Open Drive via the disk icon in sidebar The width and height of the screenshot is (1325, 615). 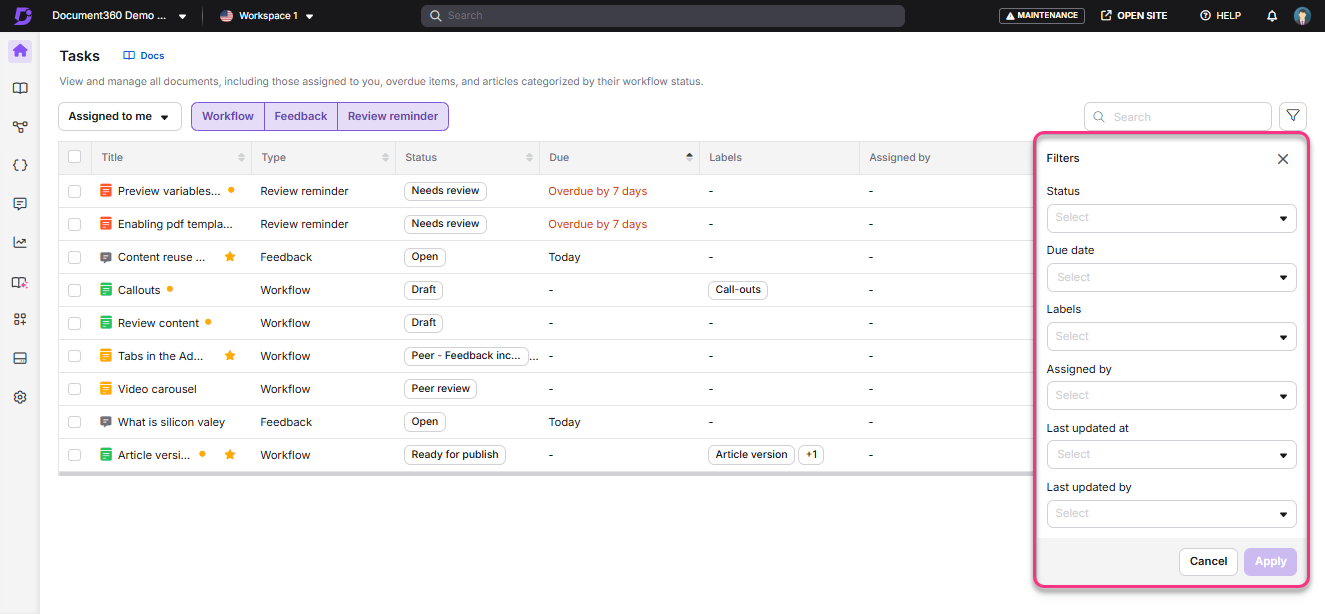tap(19, 358)
